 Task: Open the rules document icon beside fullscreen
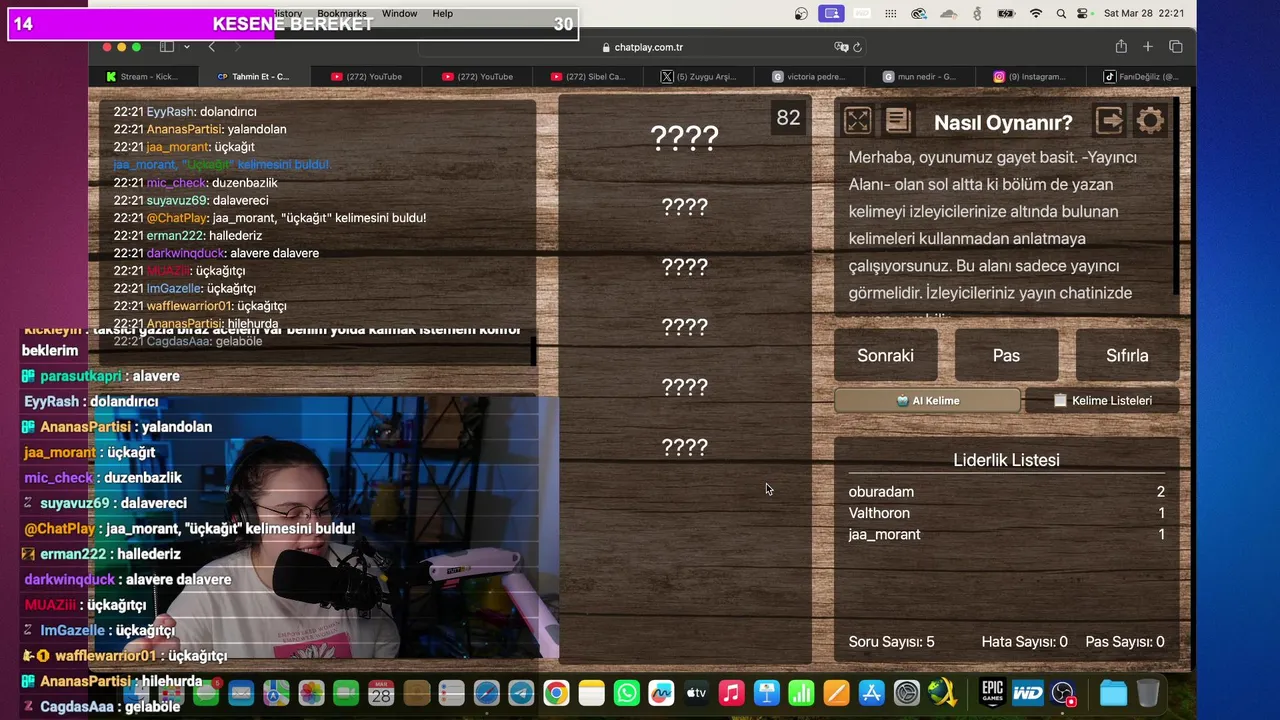tap(898, 121)
